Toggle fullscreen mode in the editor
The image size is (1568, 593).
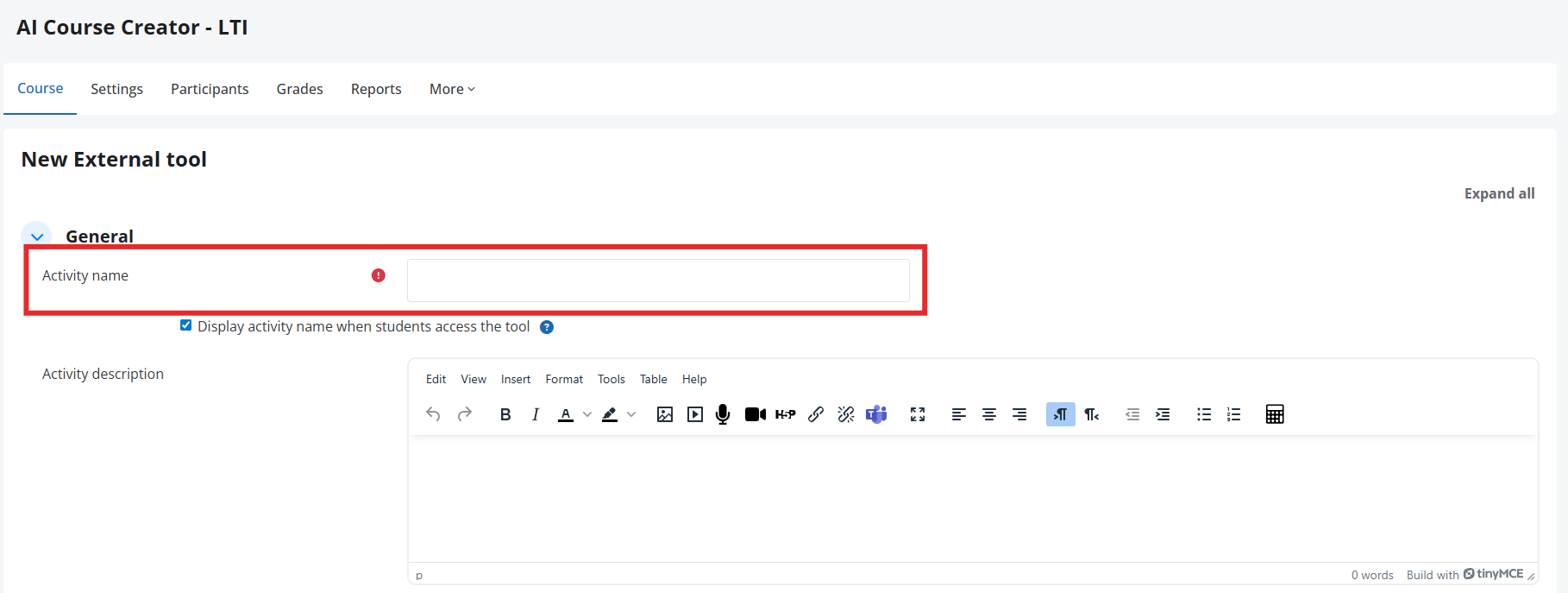917,414
